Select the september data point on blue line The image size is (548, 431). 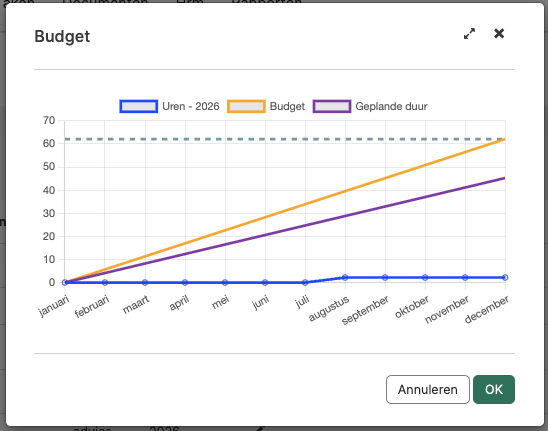tap(385, 278)
